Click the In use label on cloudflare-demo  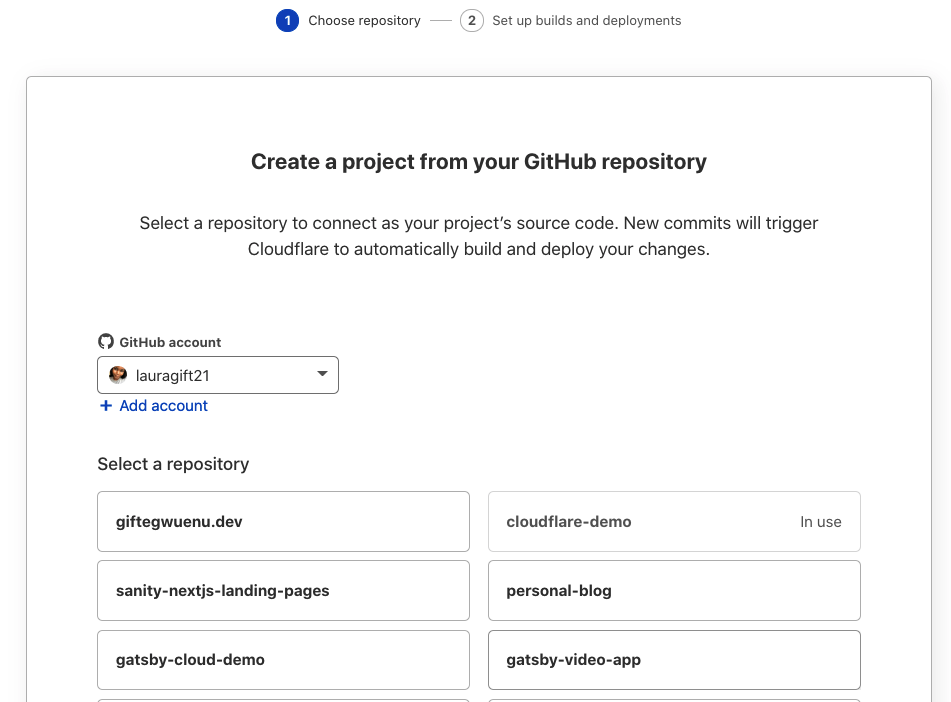pos(820,521)
